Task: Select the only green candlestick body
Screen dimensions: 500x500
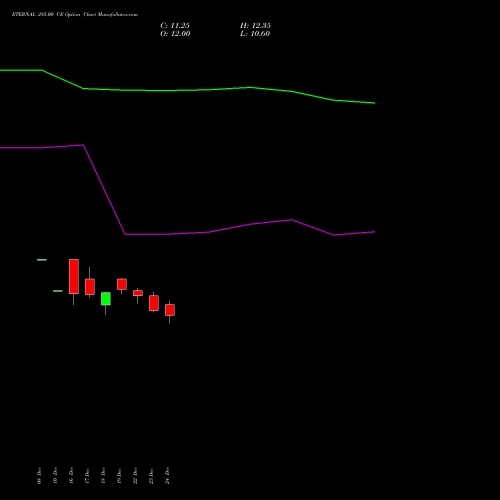Action: tap(106, 299)
